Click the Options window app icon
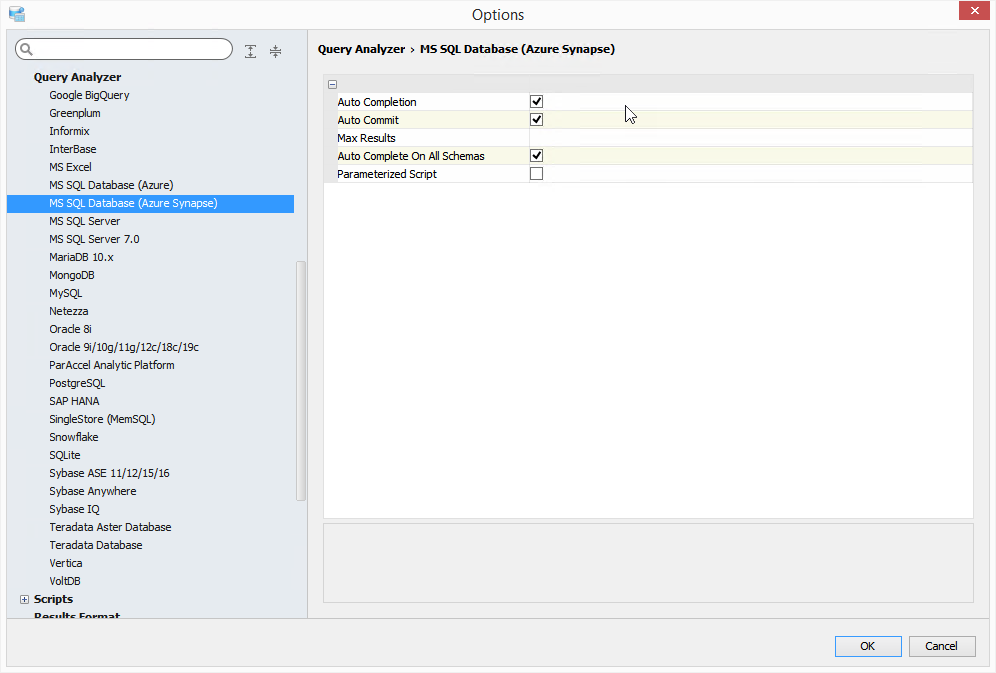The image size is (996, 673). 16,14
